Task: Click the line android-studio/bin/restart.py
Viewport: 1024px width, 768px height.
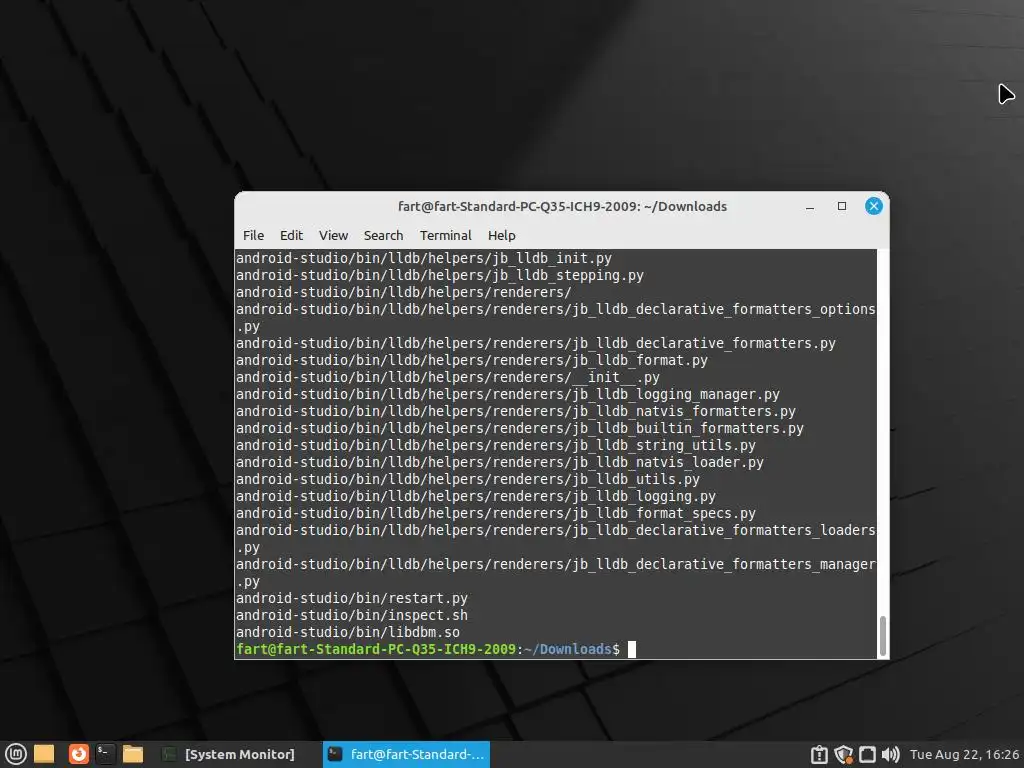Action: 352,598
